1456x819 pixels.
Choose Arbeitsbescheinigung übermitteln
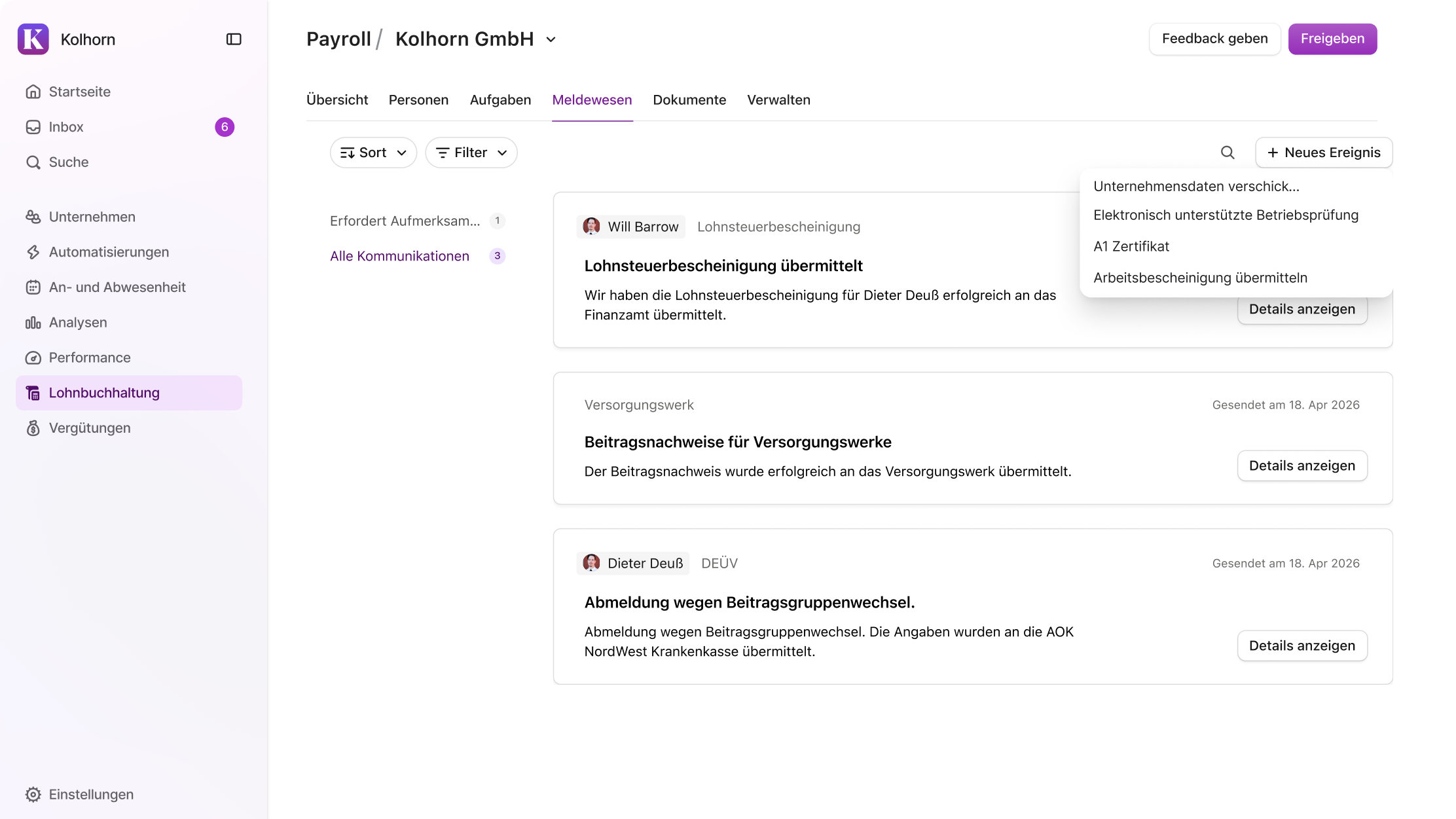[x=1235, y=278]
